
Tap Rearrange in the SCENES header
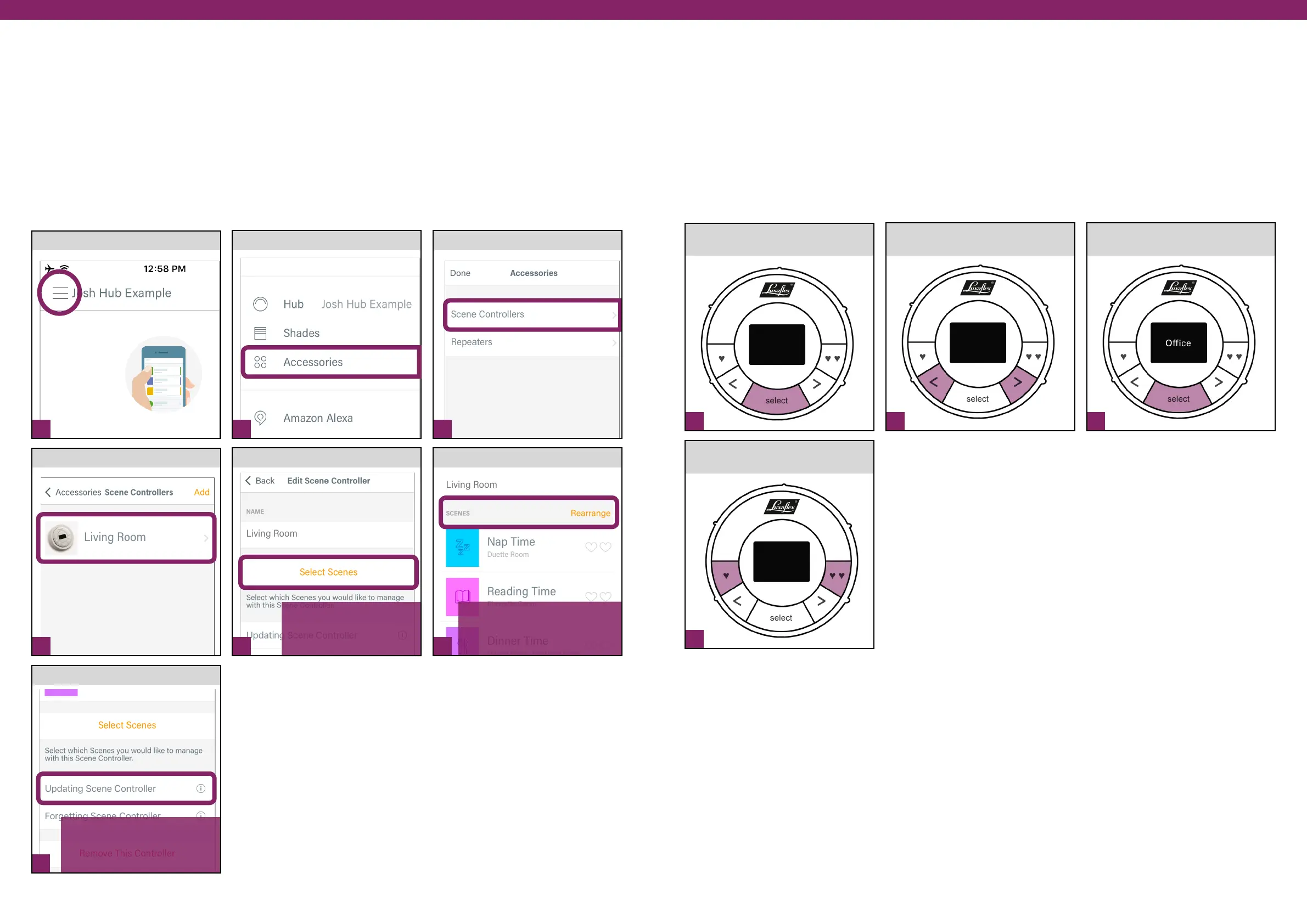pyautogui.click(x=590, y=513)
